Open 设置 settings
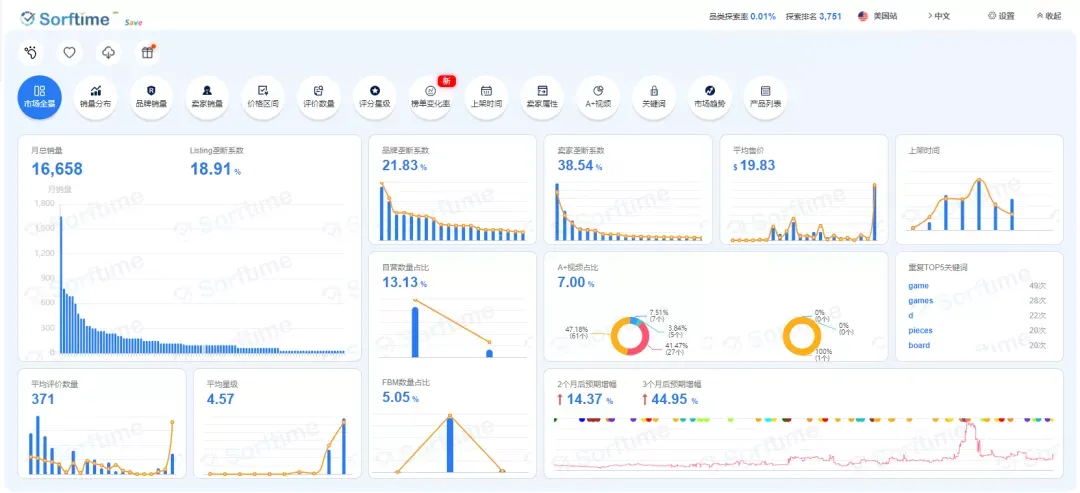The width and height of the screenshot is (1080, 493). pyautogui.click(x=1001, y=16)
